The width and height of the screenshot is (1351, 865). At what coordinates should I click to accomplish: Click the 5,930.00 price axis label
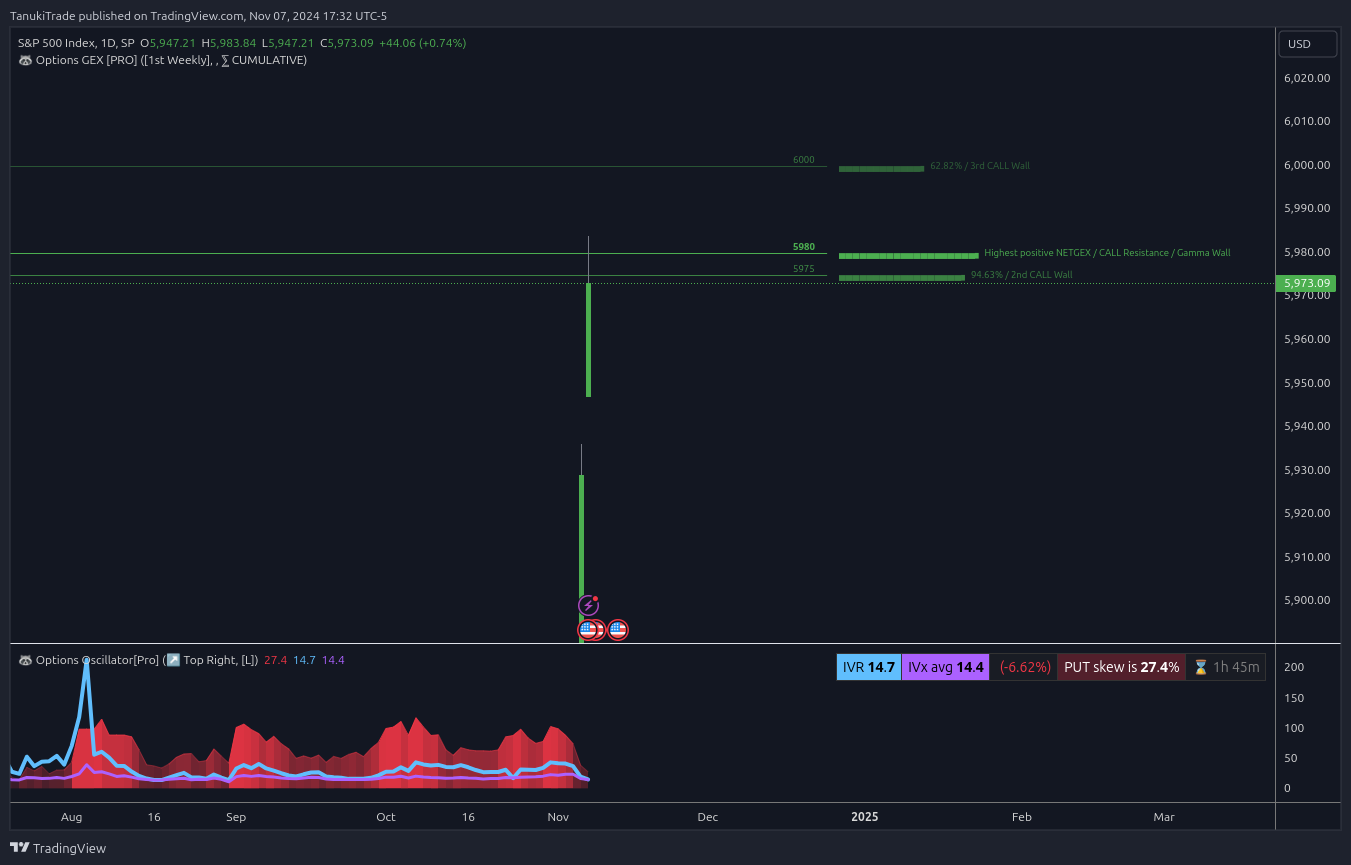click(x=1307, y=470)
